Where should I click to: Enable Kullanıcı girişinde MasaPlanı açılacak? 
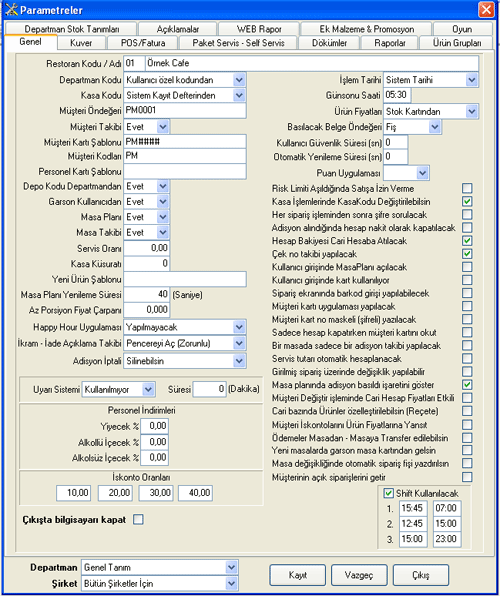click(x=467, y=267)
